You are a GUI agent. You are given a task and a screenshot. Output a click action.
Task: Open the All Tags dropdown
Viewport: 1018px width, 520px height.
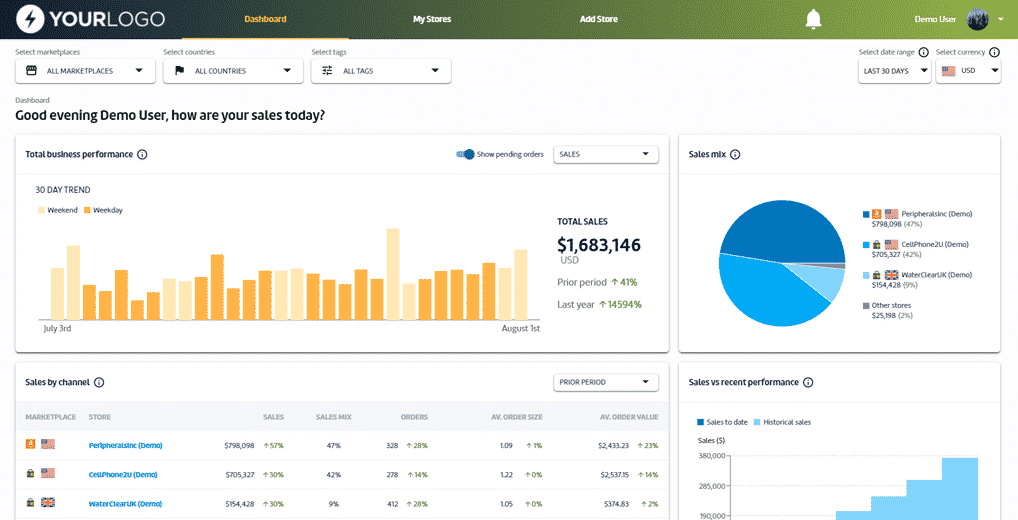[x=381, y=71]
